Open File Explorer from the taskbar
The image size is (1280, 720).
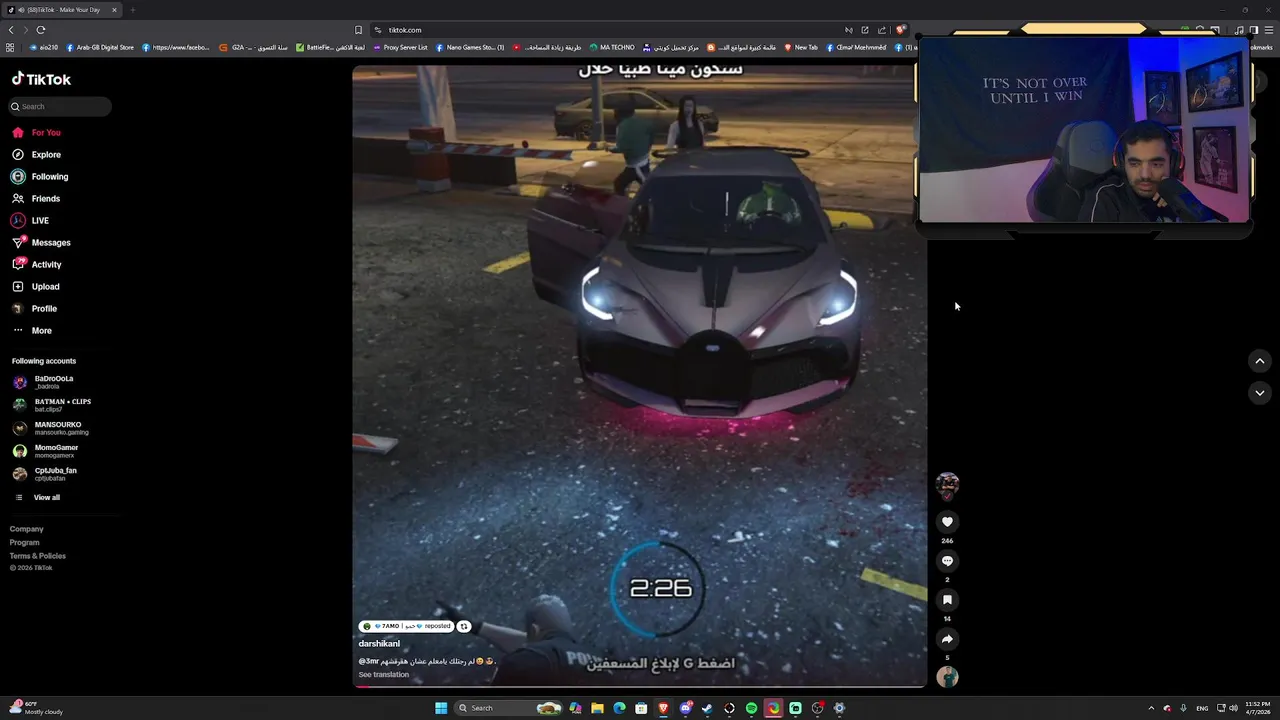click(597, 708)
